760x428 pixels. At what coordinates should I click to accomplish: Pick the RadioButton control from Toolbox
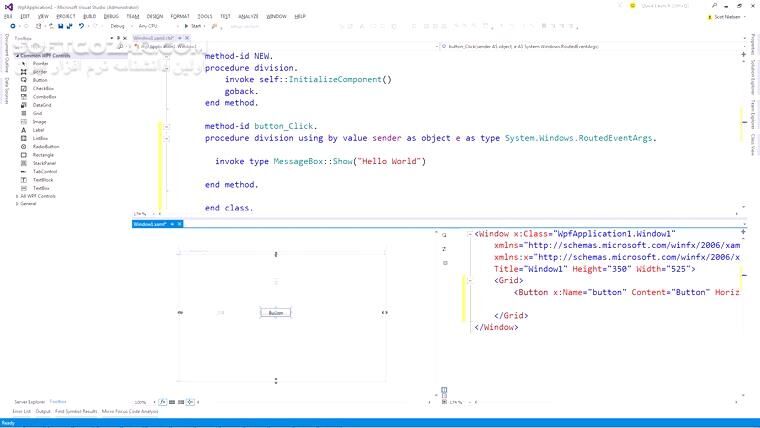point(48,146)
